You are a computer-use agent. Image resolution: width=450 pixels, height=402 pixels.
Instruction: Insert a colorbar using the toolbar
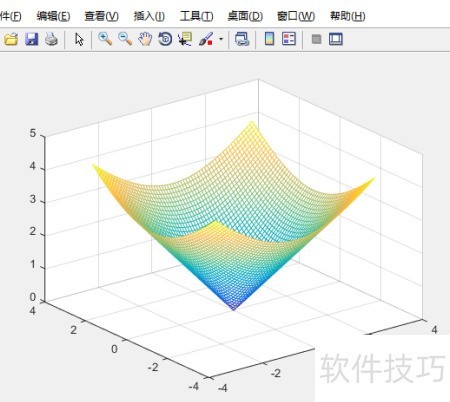[x=269, y=39]
